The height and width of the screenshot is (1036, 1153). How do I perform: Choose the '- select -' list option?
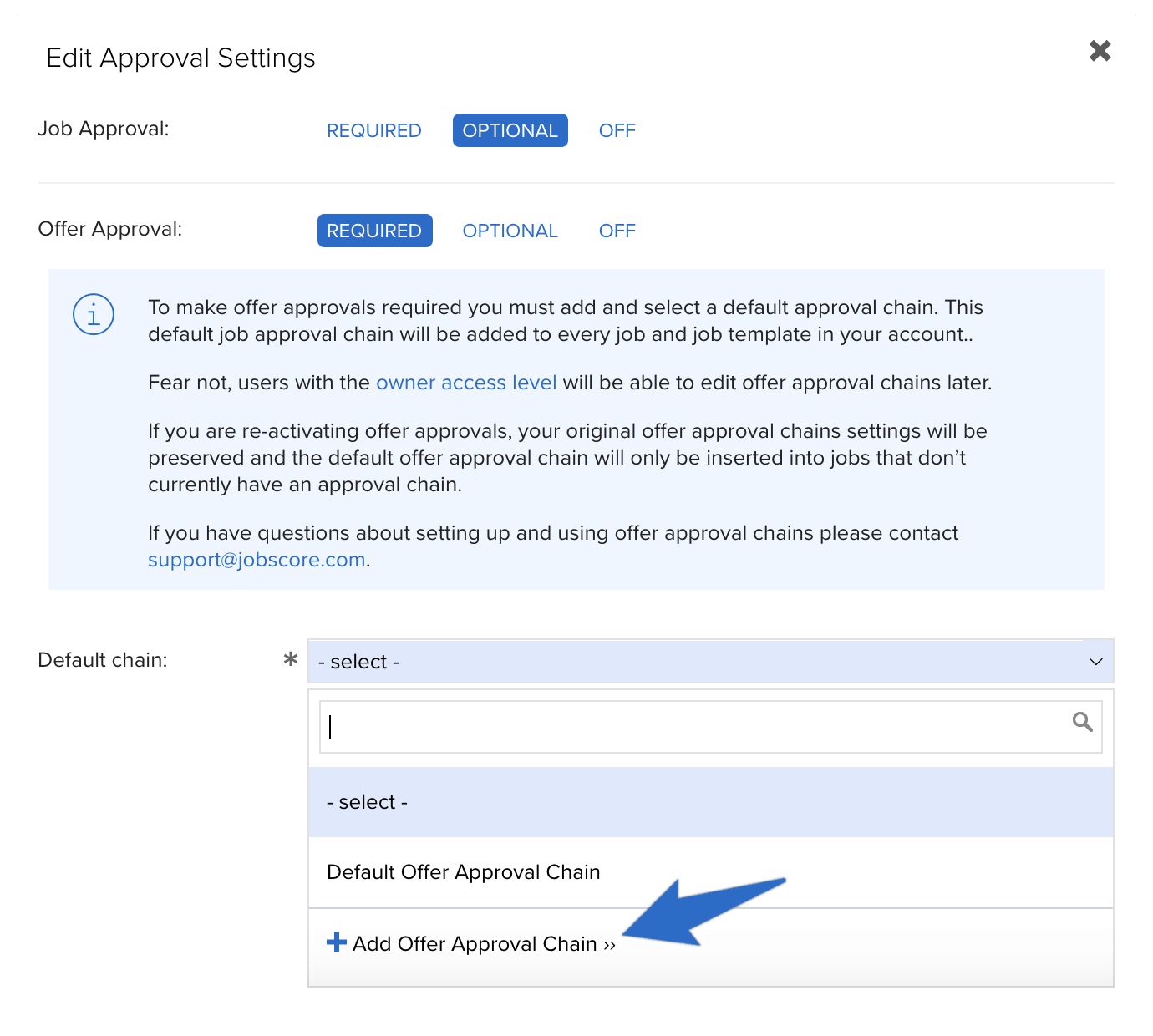coord(711,802)
